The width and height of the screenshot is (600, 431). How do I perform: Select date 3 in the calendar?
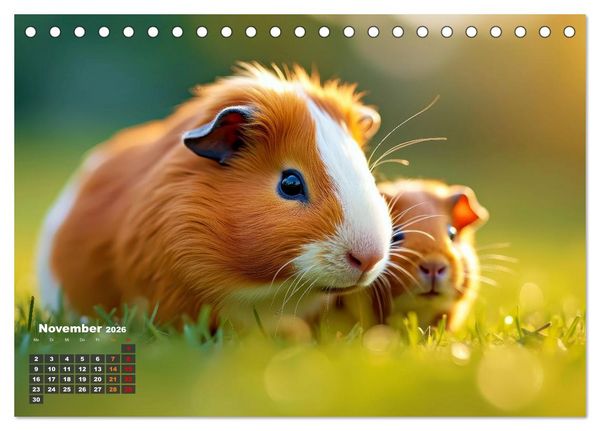[52, 359]
